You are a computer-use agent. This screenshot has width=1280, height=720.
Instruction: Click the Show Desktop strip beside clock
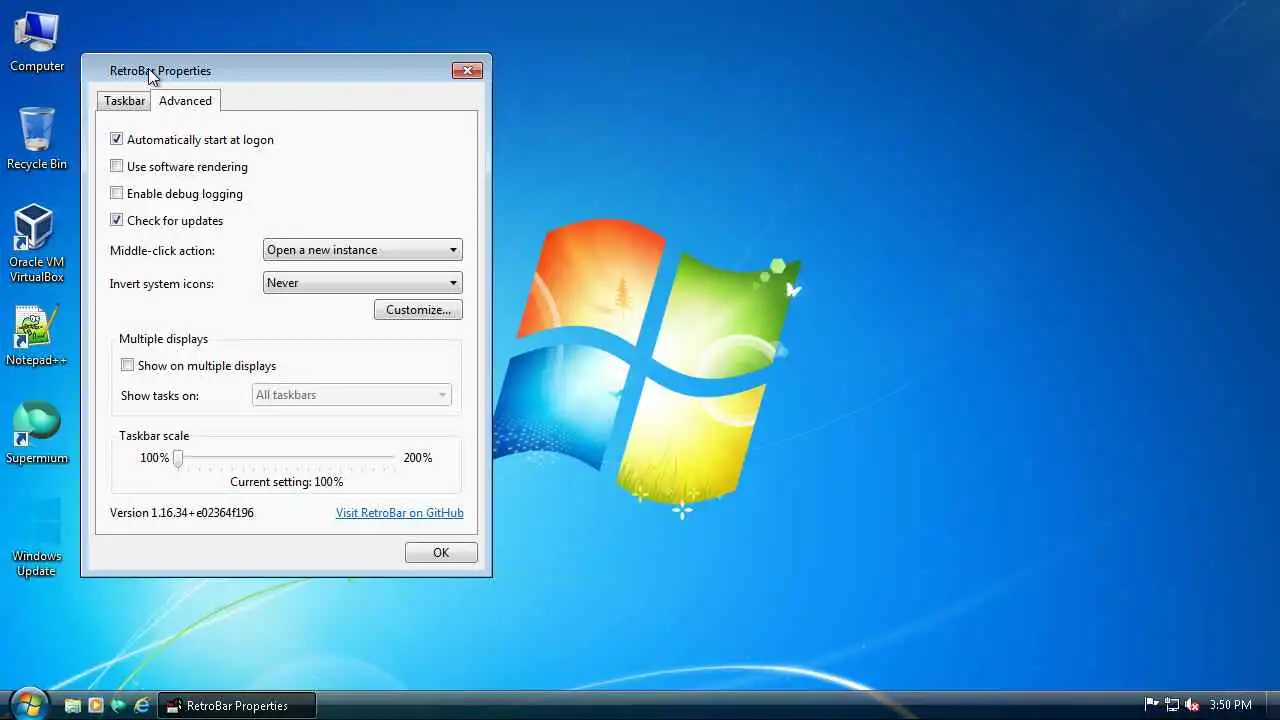pos(1272,705)
